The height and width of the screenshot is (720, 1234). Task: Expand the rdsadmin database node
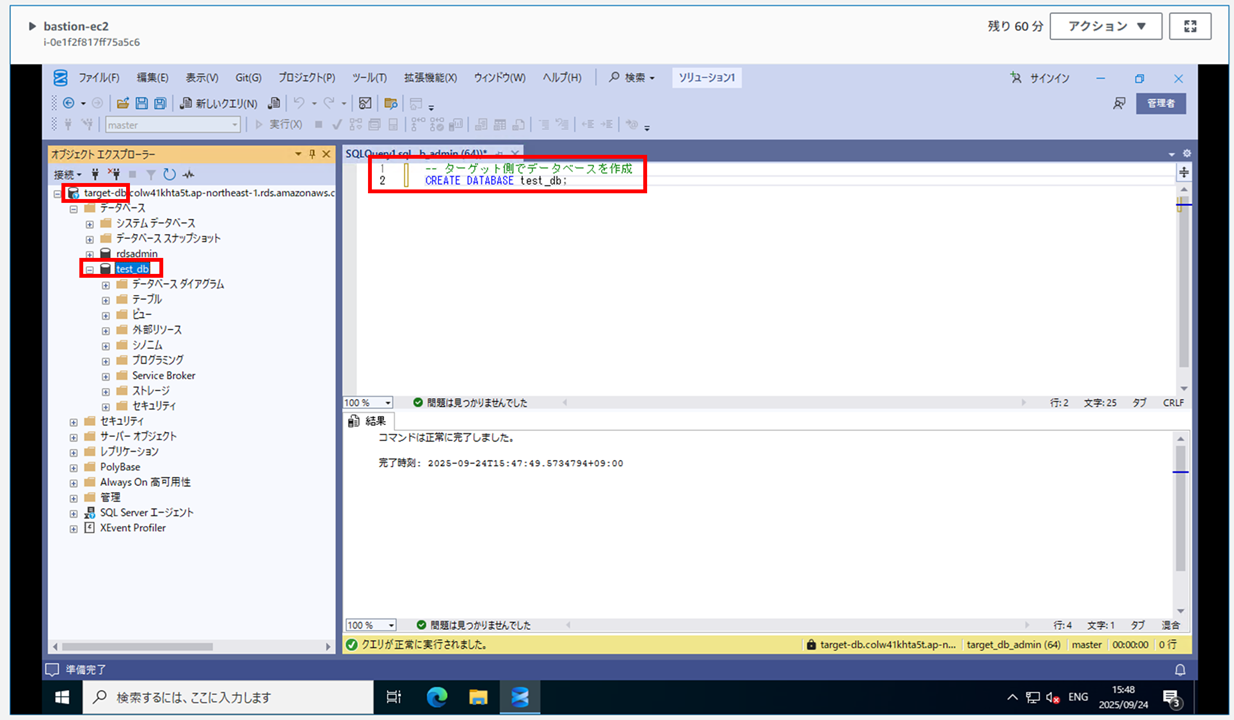[89, 254]
